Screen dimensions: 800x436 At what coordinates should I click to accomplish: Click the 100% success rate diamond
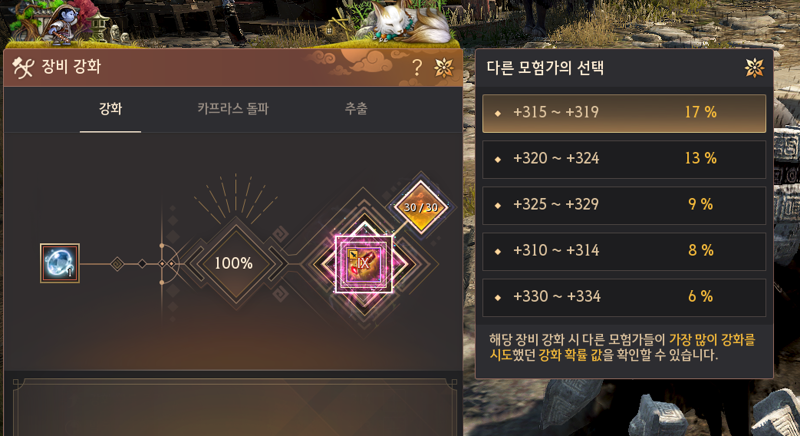(x=234, y=263)
